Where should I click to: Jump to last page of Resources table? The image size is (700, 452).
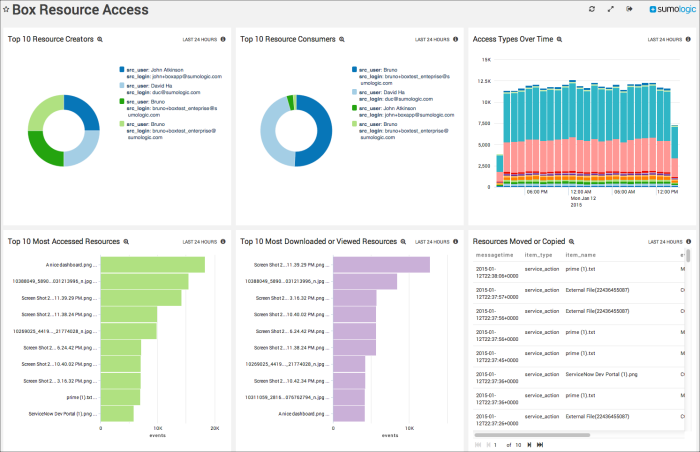point(540,444)
